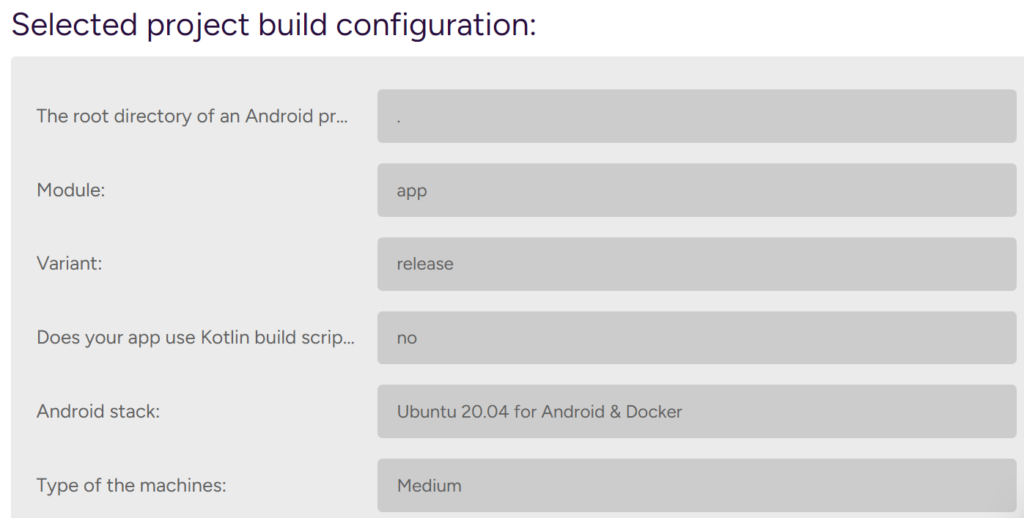Click the 'Does your app use Kotlin build scrip...' label
Screen dimensions: 1024x518
195,338
